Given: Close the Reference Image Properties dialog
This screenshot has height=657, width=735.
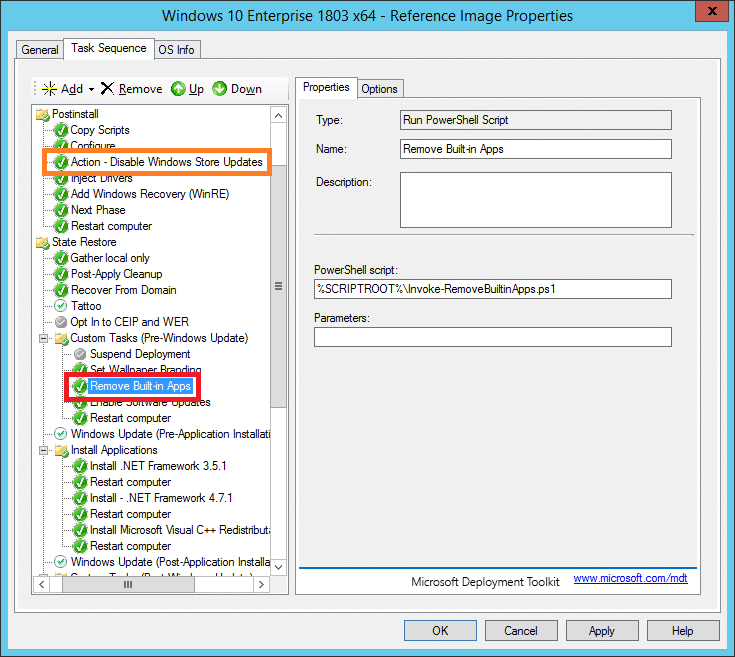Looking at the screenshot, I should coord(712,11).
